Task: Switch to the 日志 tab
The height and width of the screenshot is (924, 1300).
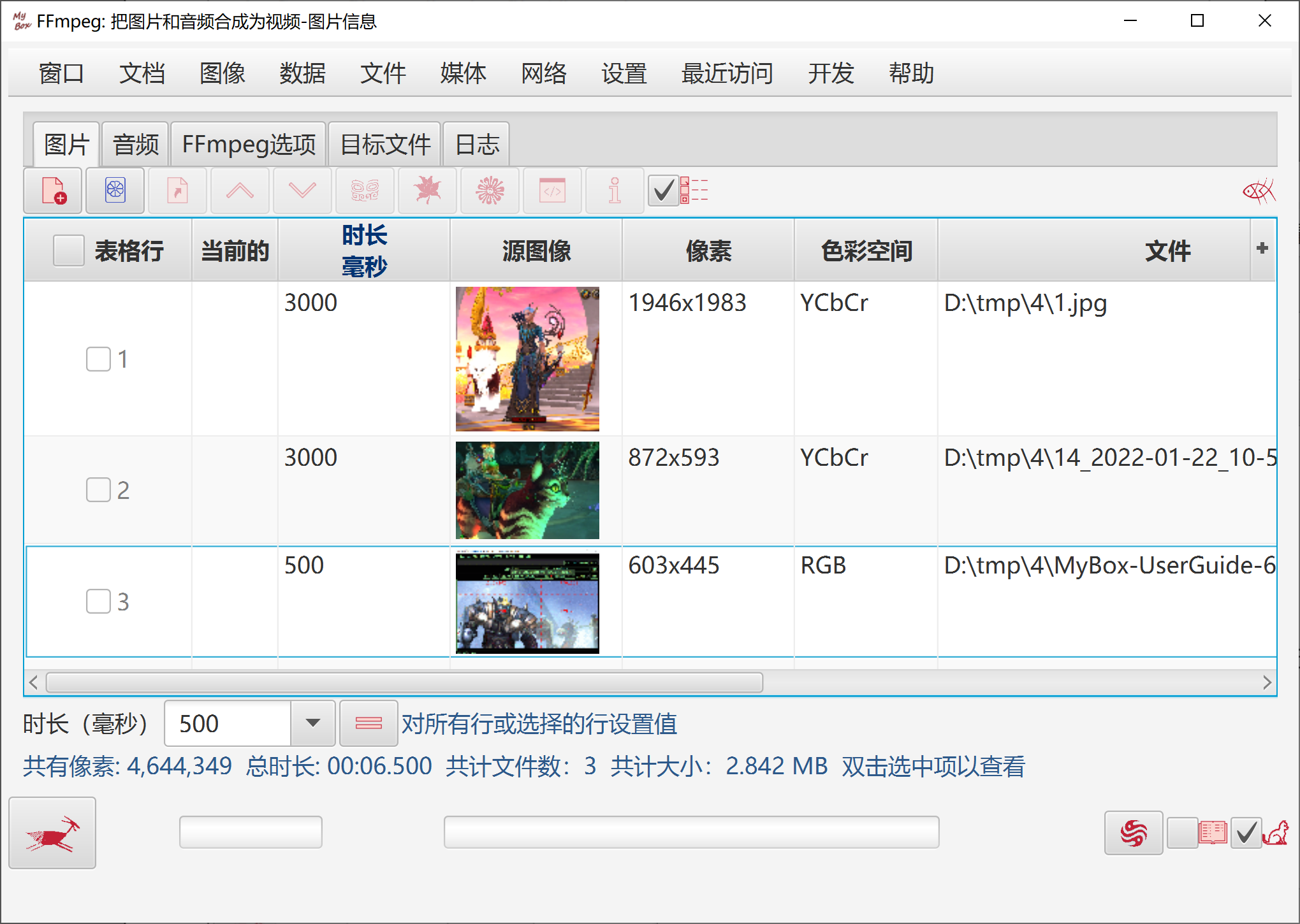Action: 476,145
